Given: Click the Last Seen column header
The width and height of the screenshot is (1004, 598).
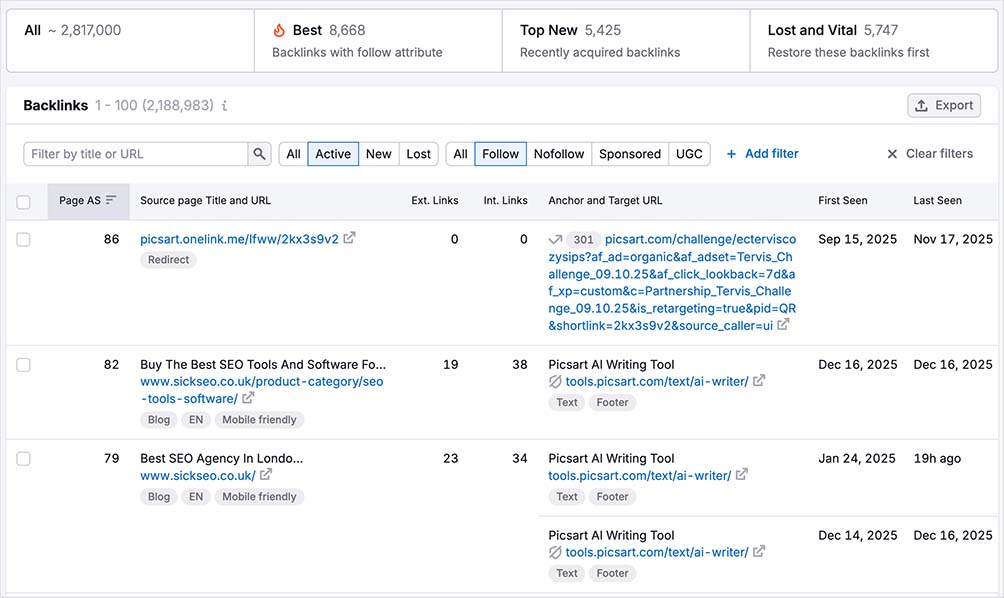Looking at the screenshot, I should pos(937,200).
